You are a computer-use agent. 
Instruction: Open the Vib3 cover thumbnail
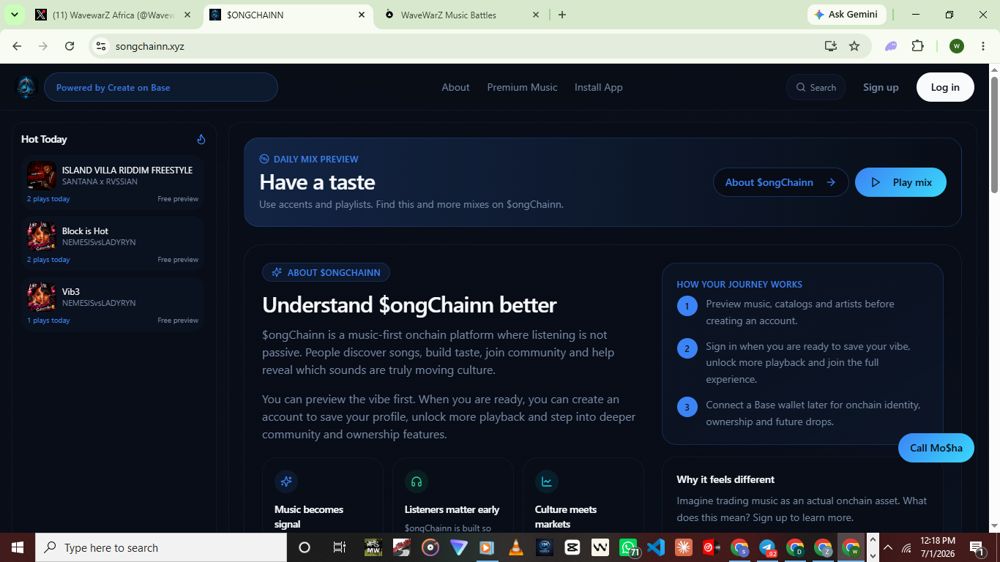[x=41, y=297]
